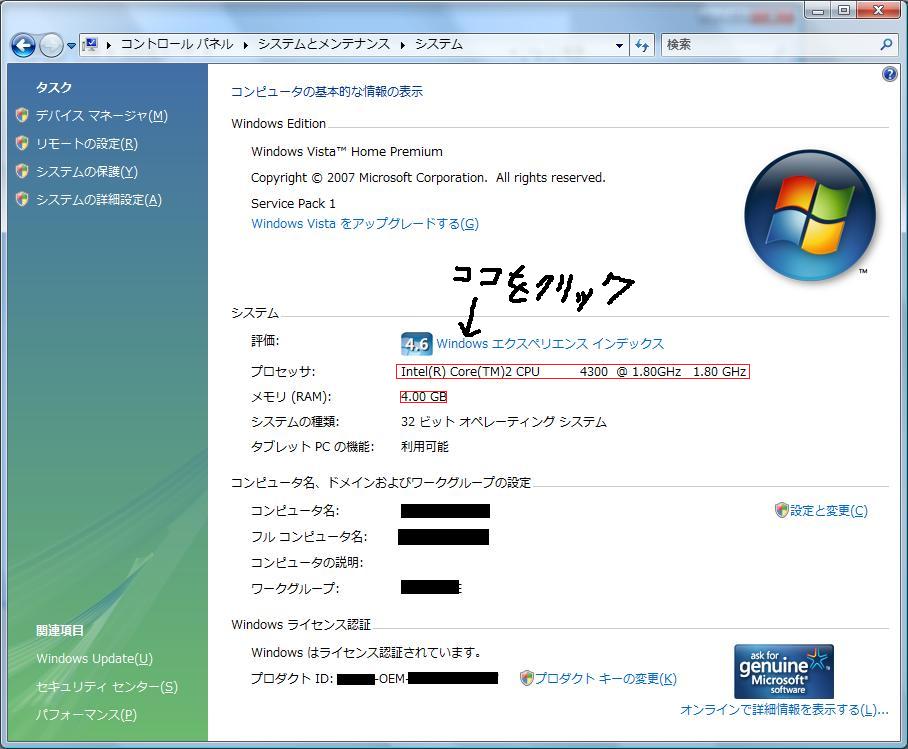This screenshot has height=749, width=908.
Task: Open パフォーマンス(P) related link
Action: coord(86,715)
